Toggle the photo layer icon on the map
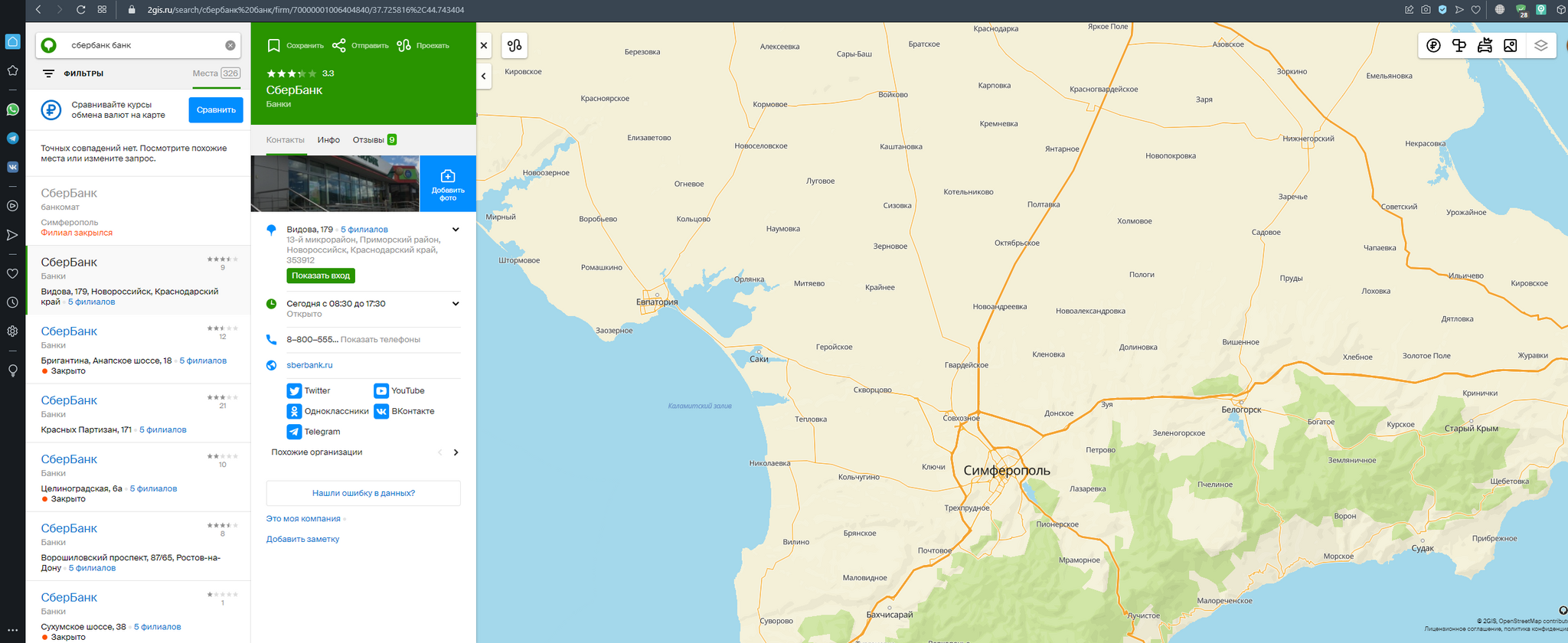The height and width of the screenshot is (643, 1568). tap(1511, 45)
